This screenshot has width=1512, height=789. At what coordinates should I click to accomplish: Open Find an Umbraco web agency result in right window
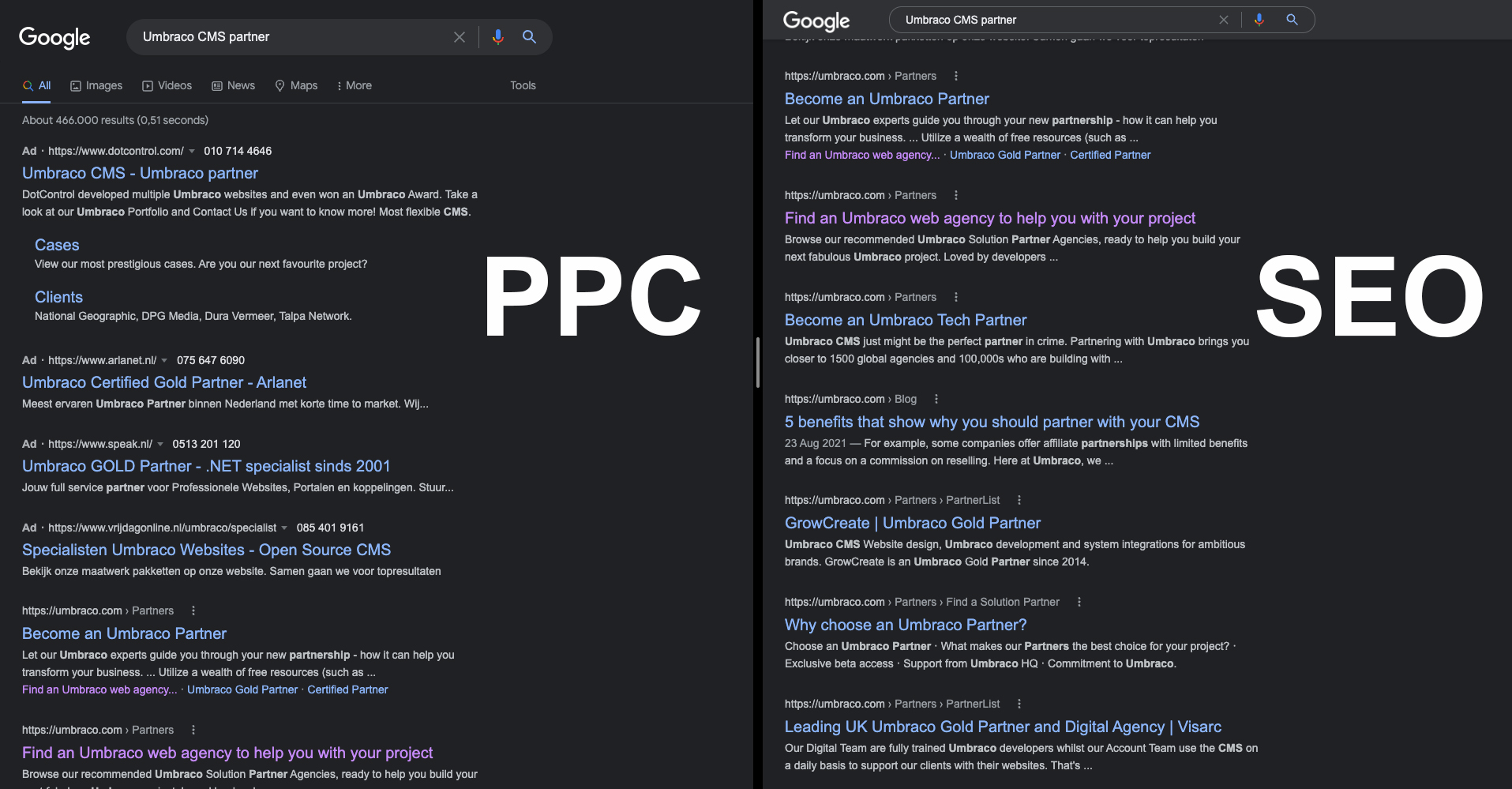[x=990, y=218]
